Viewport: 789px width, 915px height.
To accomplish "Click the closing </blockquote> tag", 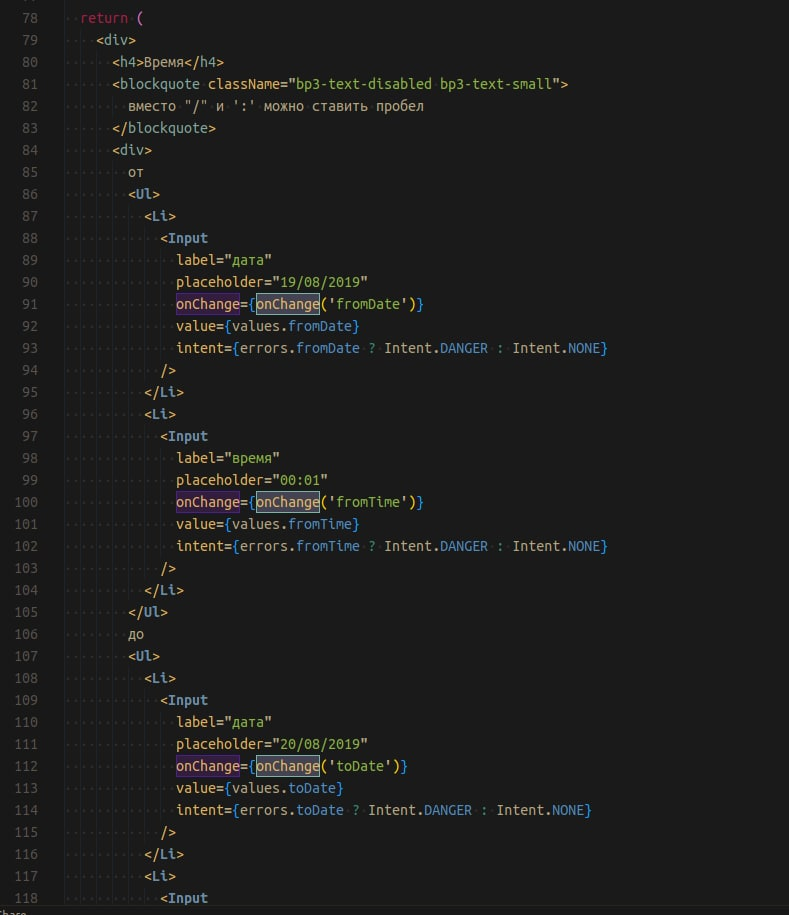I will pos(164,128).
